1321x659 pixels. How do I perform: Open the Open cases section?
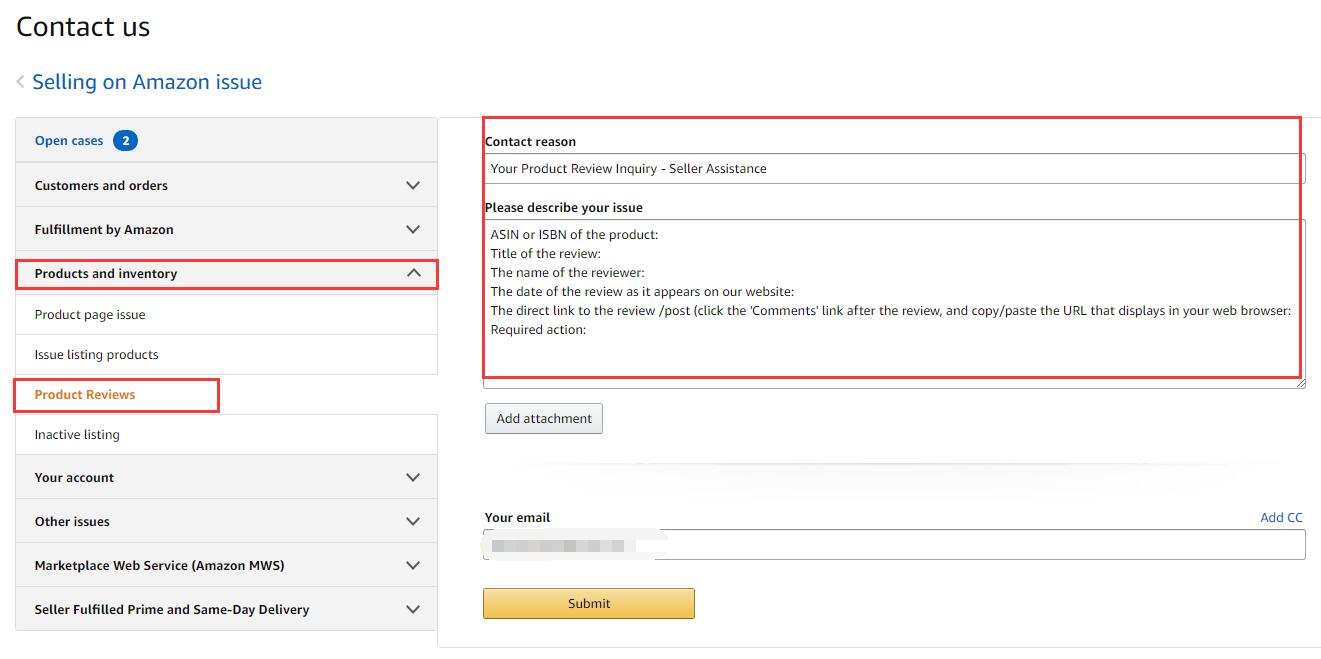point(69,141)
